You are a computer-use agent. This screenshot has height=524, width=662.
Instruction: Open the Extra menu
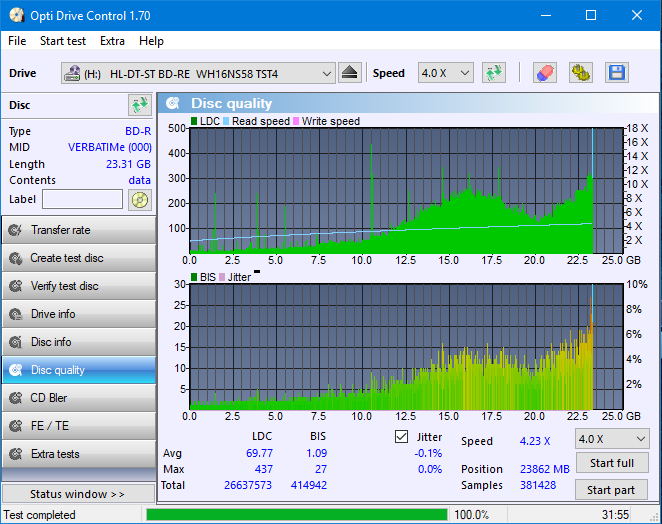(112, 41)
